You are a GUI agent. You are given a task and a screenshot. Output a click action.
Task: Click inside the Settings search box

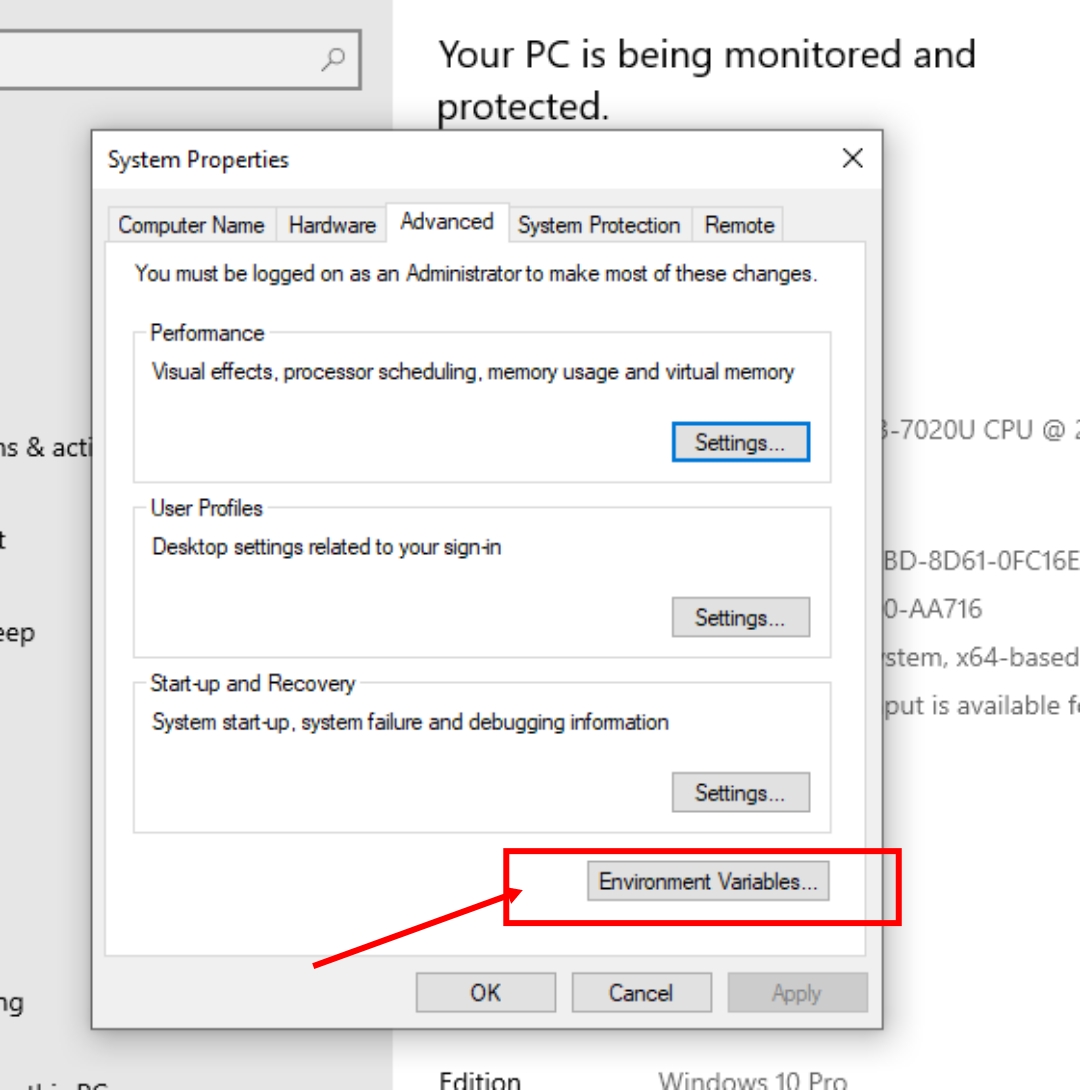click(160, 60)
